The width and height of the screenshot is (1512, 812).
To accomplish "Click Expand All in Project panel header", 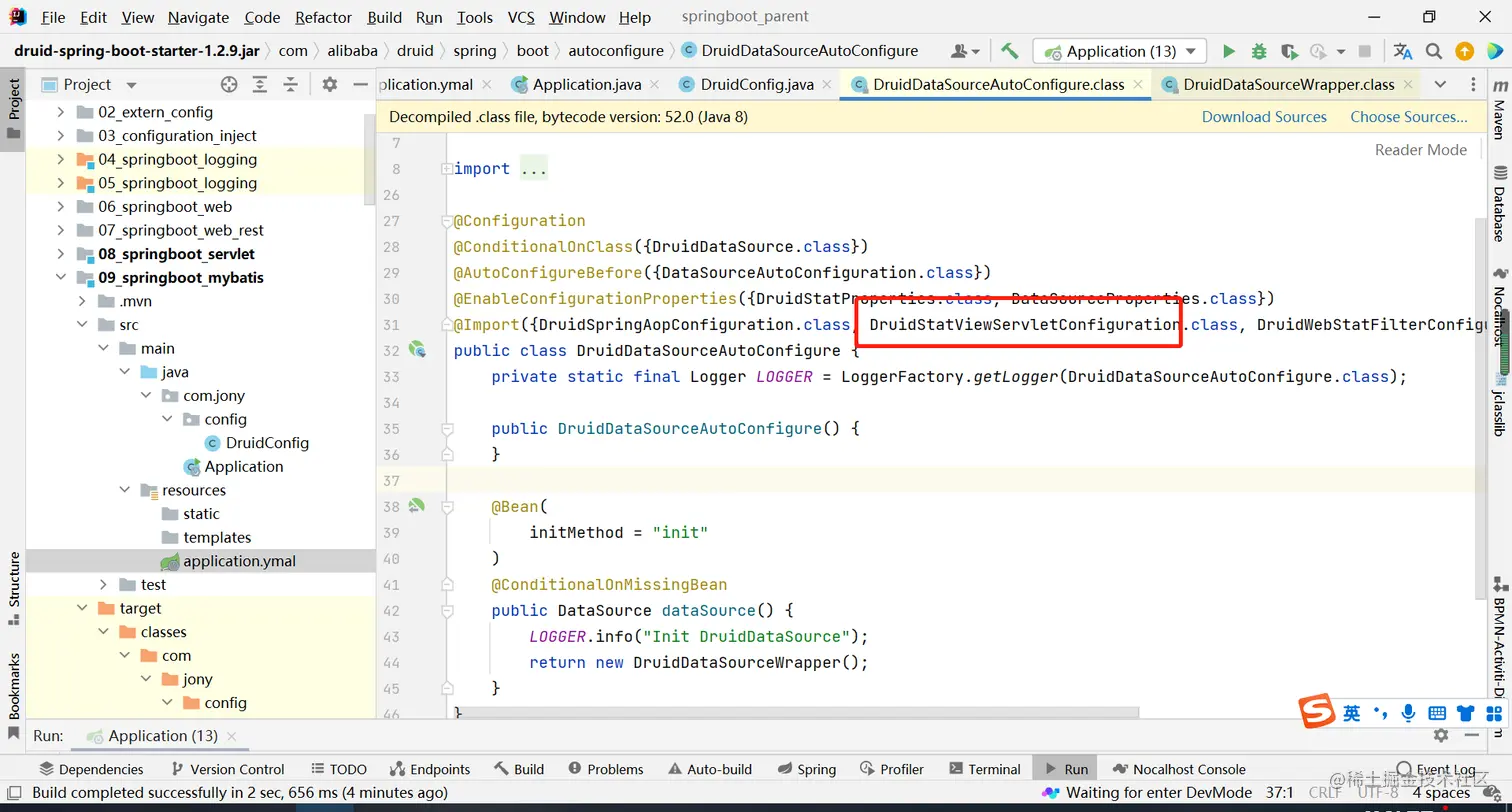I will coord(260,84).
